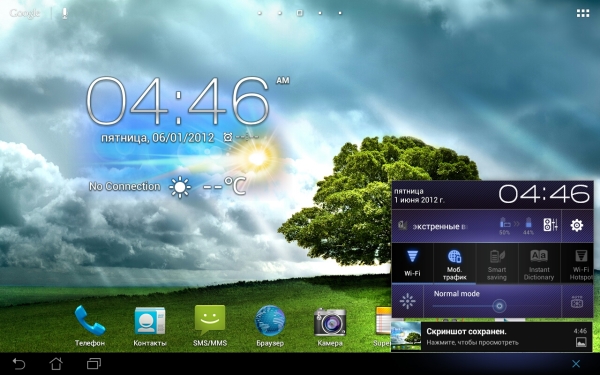
Task: Open the Браузер browser app
Action: point(270,325)
